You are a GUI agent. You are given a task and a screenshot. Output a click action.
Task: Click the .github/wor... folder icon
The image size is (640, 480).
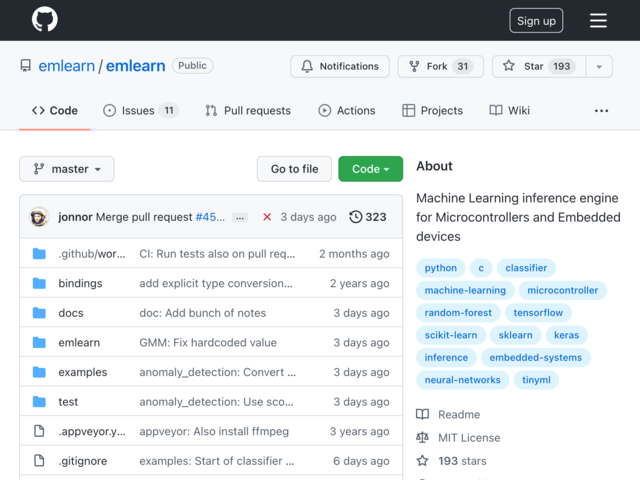[x=39, y=253]
